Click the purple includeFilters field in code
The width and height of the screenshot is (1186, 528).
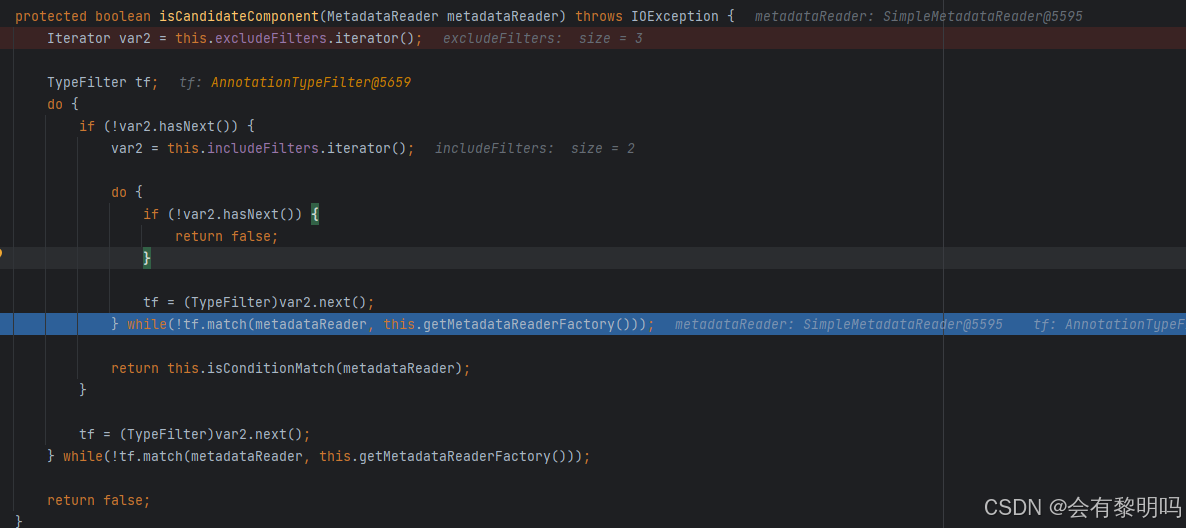coord(263,148)
